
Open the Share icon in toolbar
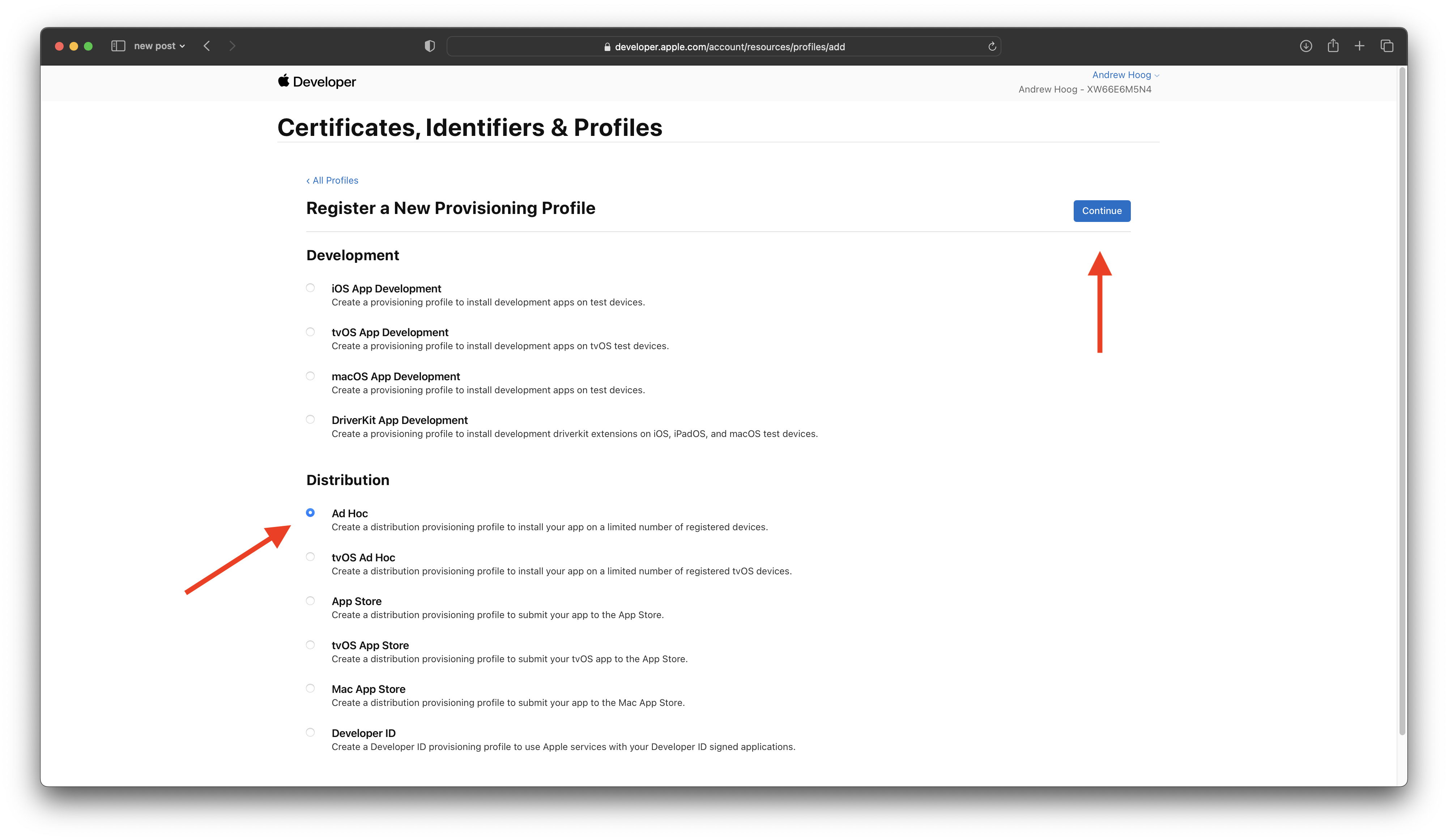[x=1333, y=45]
